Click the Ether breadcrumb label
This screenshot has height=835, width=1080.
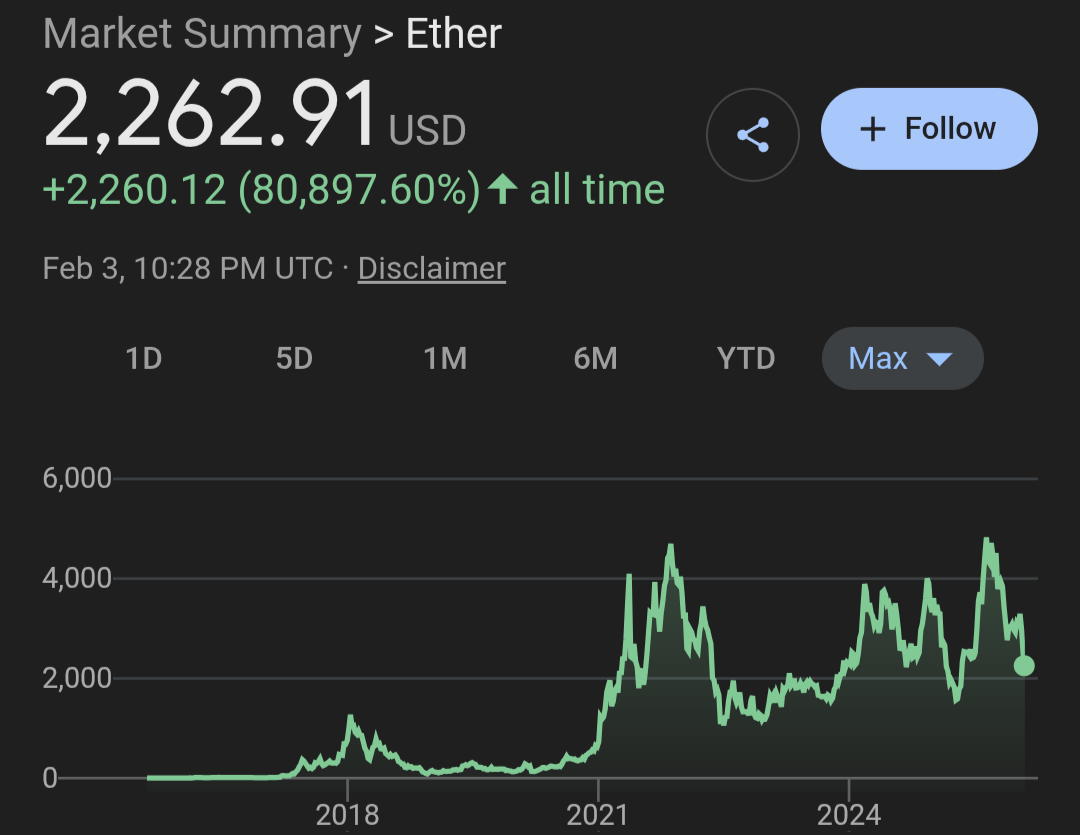pos(453,34)
